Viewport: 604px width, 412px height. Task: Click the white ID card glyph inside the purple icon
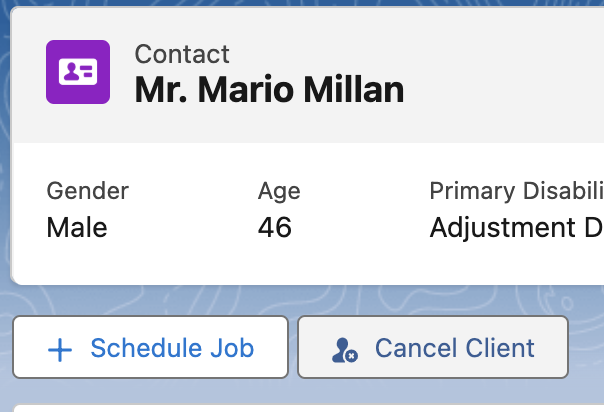(78, 72)
